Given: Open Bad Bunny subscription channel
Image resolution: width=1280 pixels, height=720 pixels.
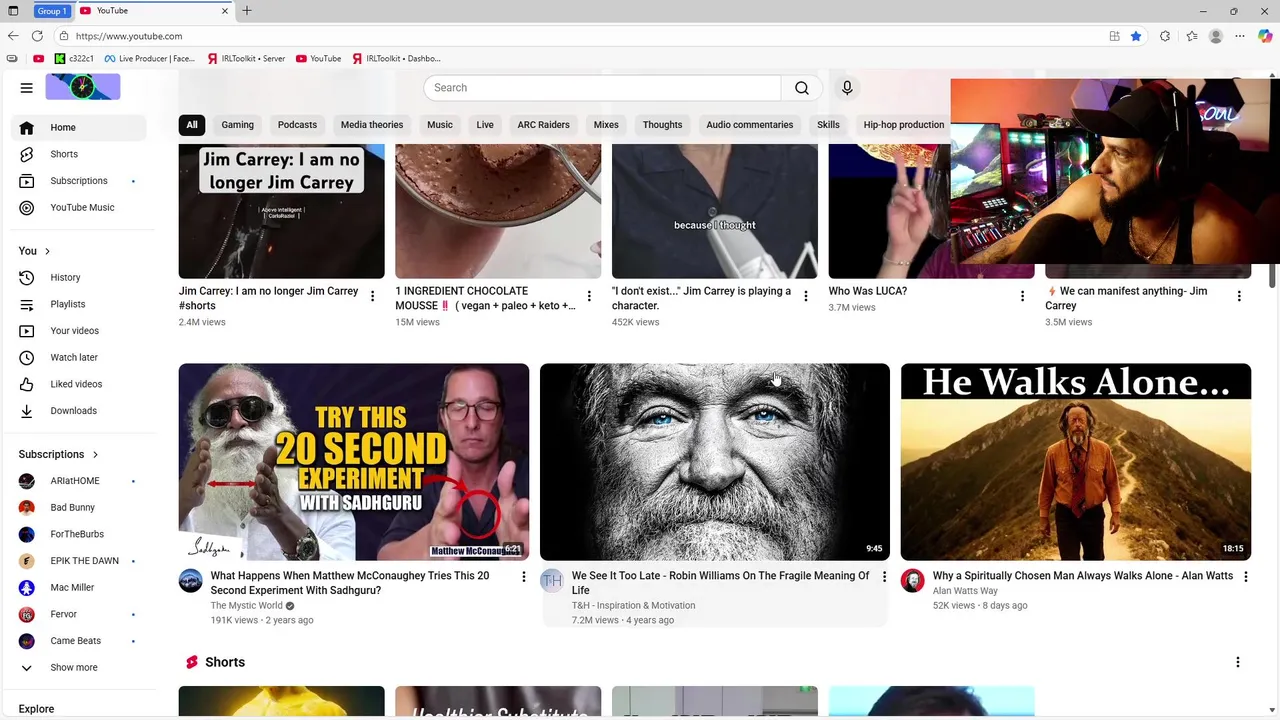Looking at the screenshot, I should click(79, 507).
